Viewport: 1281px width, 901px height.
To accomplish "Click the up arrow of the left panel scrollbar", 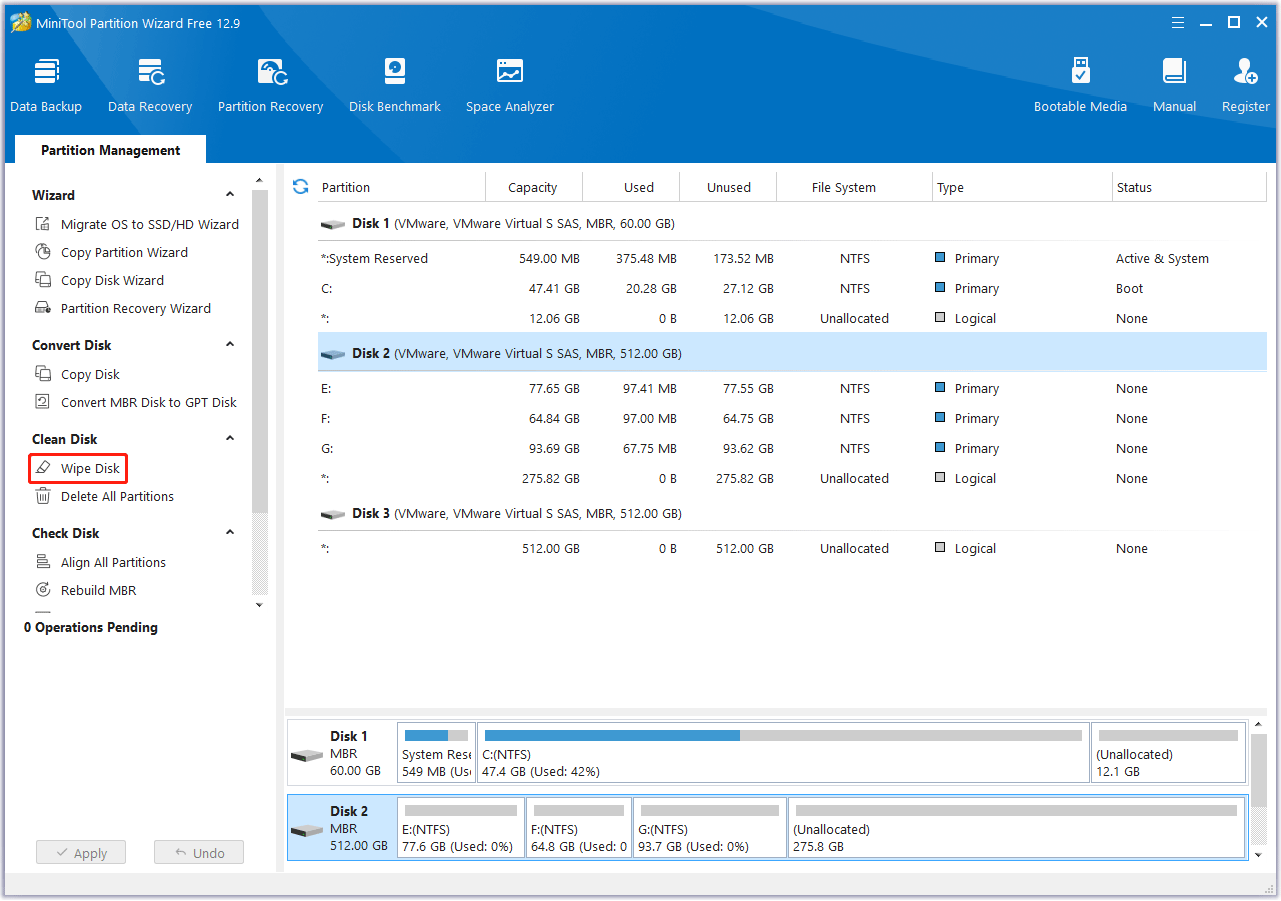I will click(x=260, y=181).
